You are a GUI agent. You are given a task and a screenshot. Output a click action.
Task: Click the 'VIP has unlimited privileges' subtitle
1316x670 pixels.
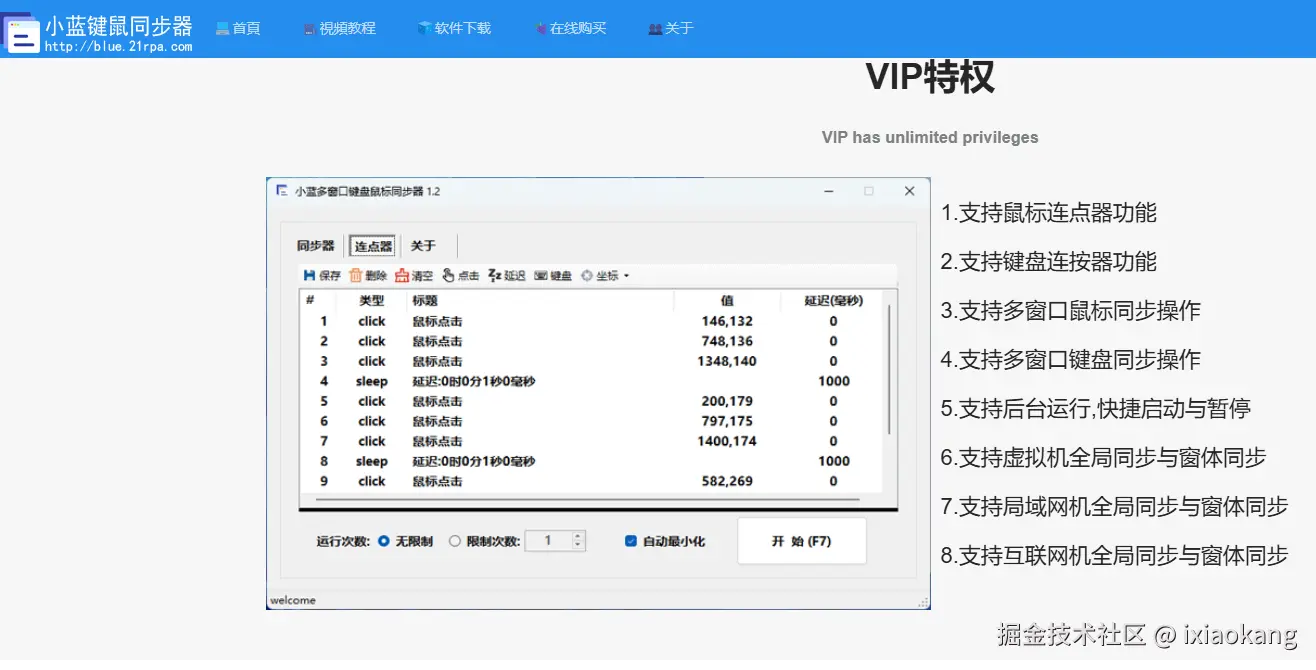[930, 137]
